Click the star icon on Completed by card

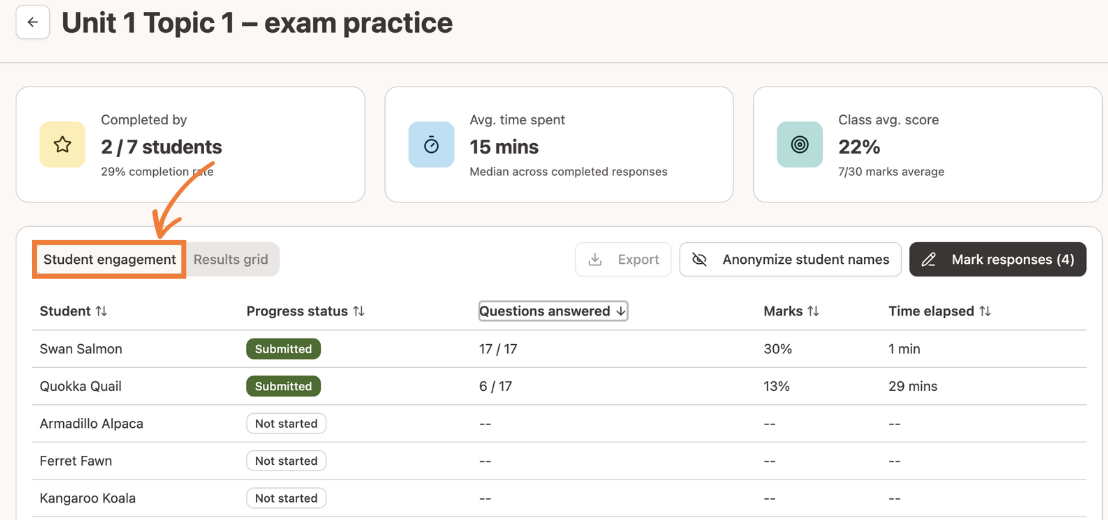click(62, 145)
